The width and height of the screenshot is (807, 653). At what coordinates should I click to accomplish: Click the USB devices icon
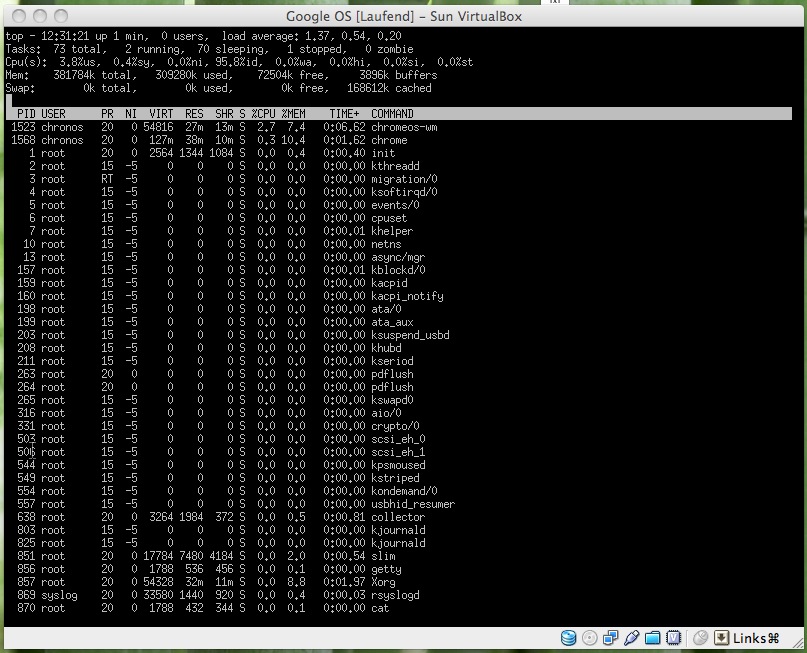(x=631, y=638)
